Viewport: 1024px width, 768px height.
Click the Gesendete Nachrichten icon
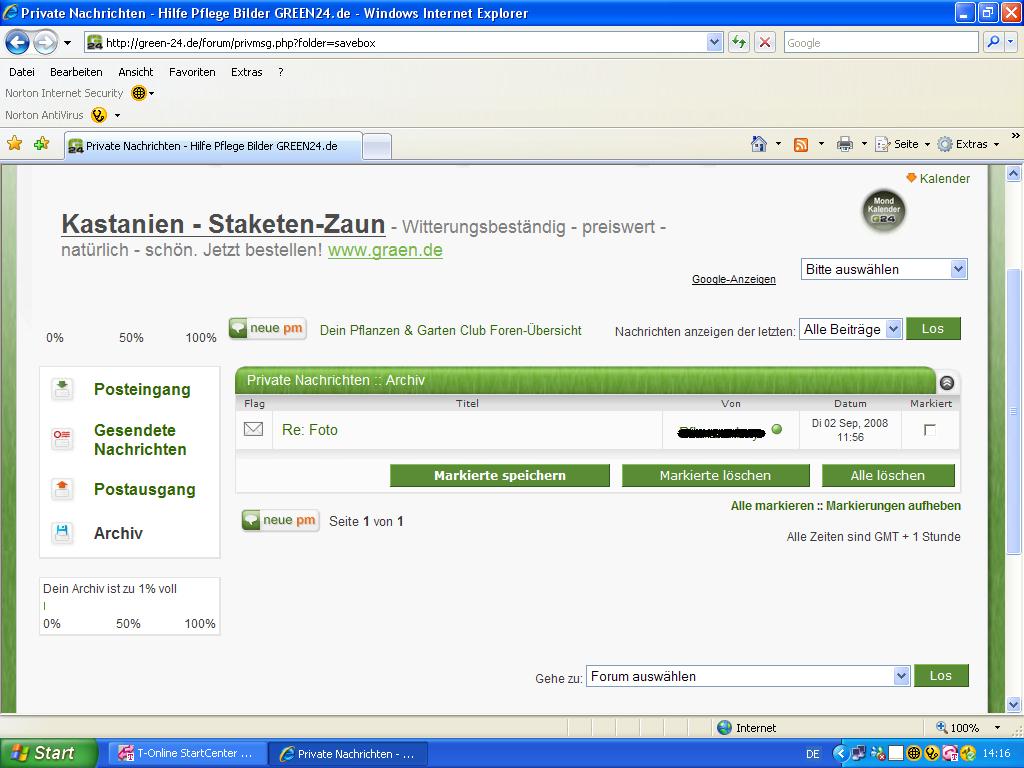(62, 439)
